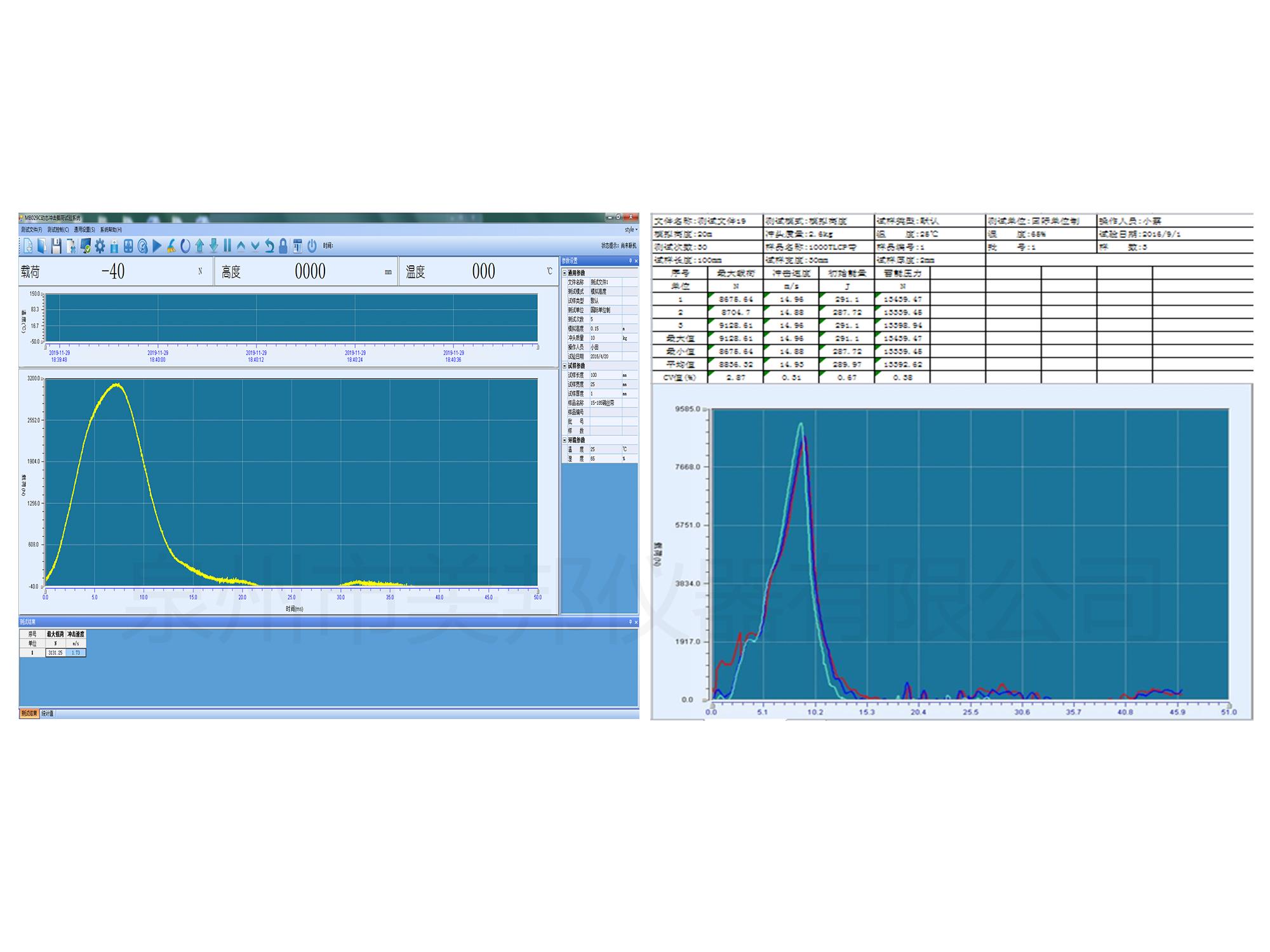Image resolution: width=1270 pixels, height=952 pixels.
Task: Open the 测试文件(F) menu
Action: [31, 230]
